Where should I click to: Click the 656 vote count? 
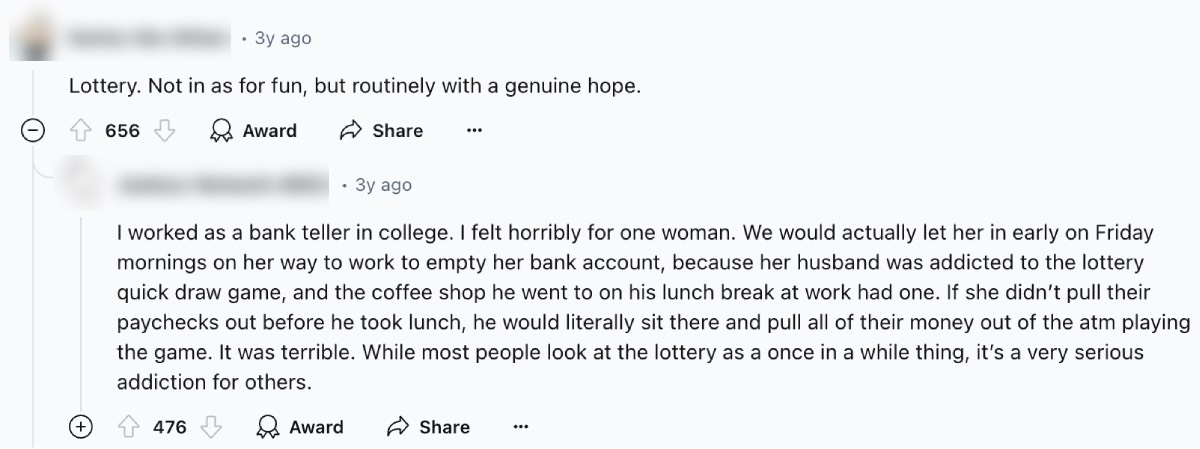[x=123, y=131]
